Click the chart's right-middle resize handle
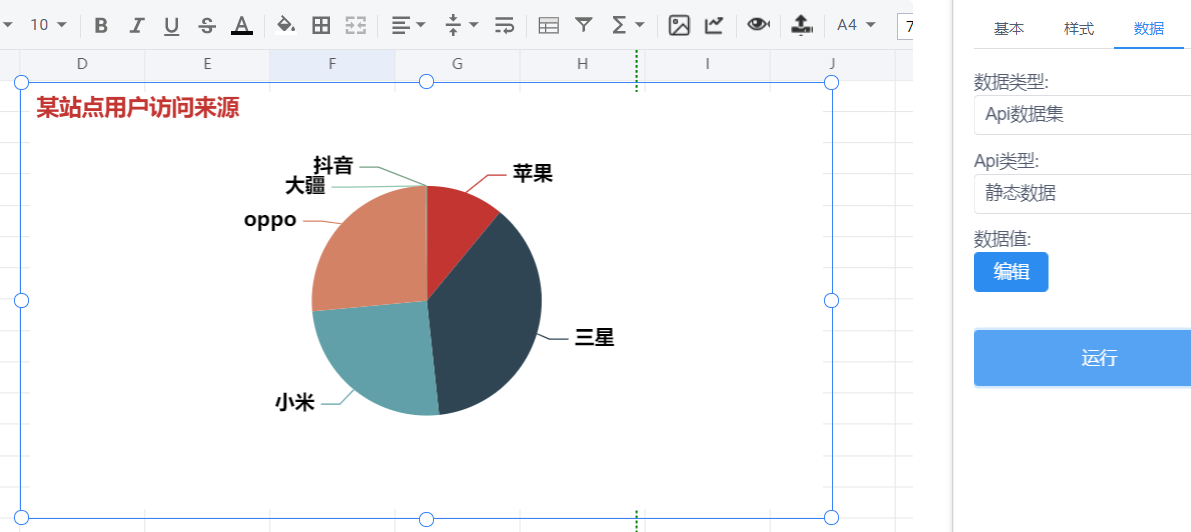1191x532 pixels. pos(831,300)
